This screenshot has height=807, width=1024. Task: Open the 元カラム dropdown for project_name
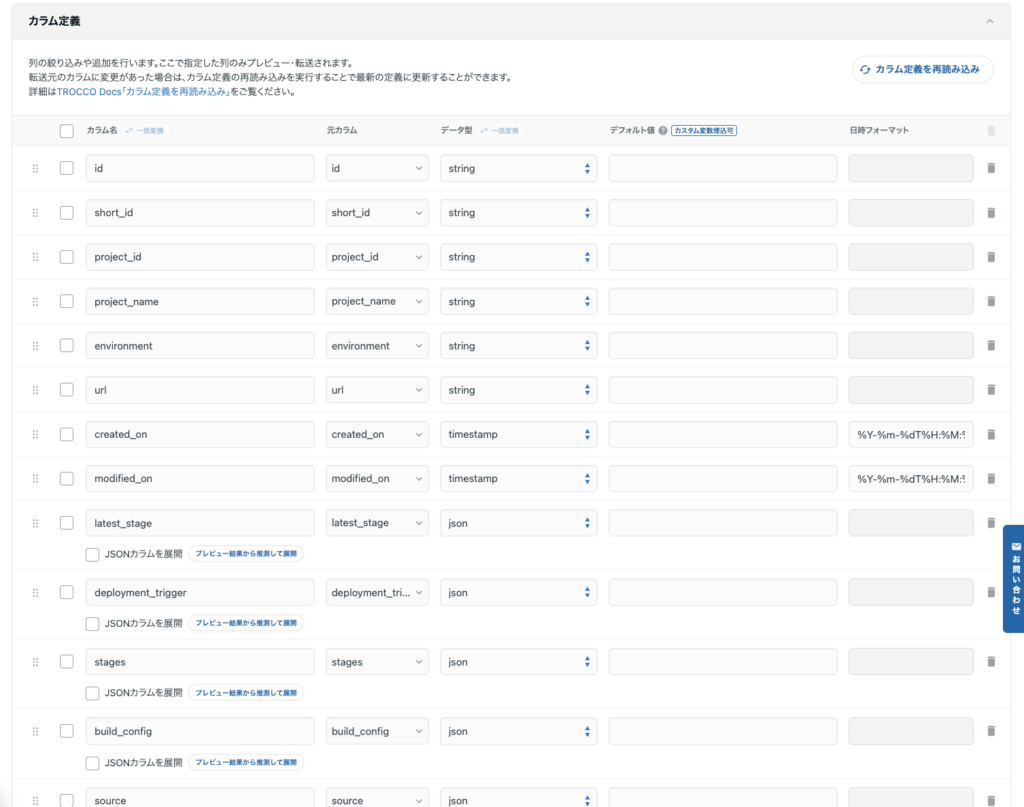coord(377,302)
